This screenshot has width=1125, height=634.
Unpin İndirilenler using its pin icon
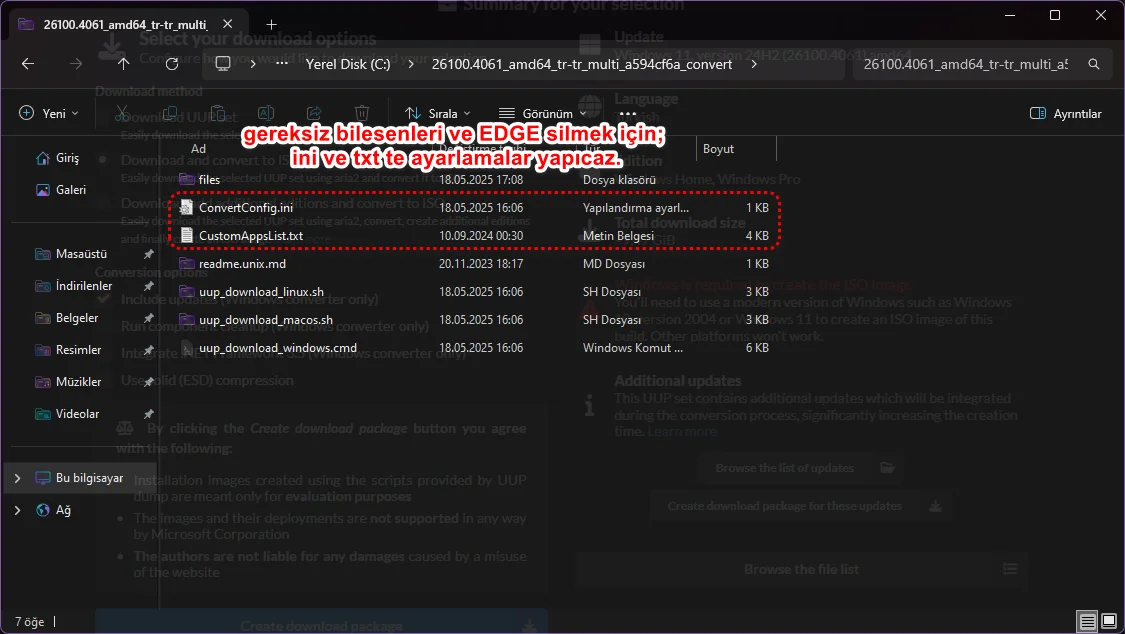pyautogui.click(x=149, y=285)
